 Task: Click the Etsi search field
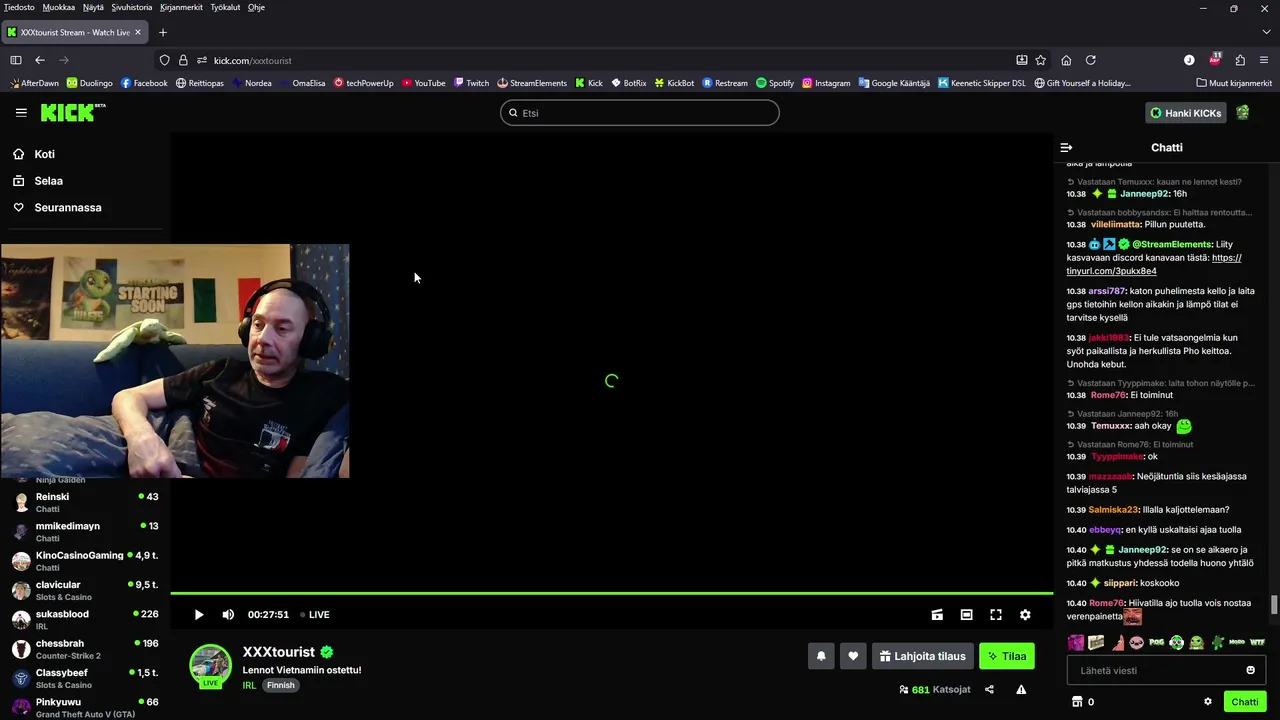coord(640,113)
